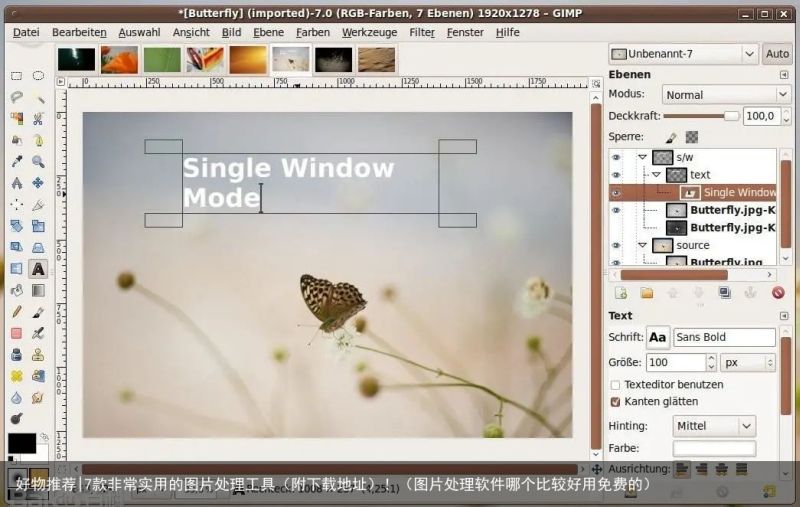This screenshot has height=507, width=800.
Task: Create a new layer group folder
Action: point(647,293)
